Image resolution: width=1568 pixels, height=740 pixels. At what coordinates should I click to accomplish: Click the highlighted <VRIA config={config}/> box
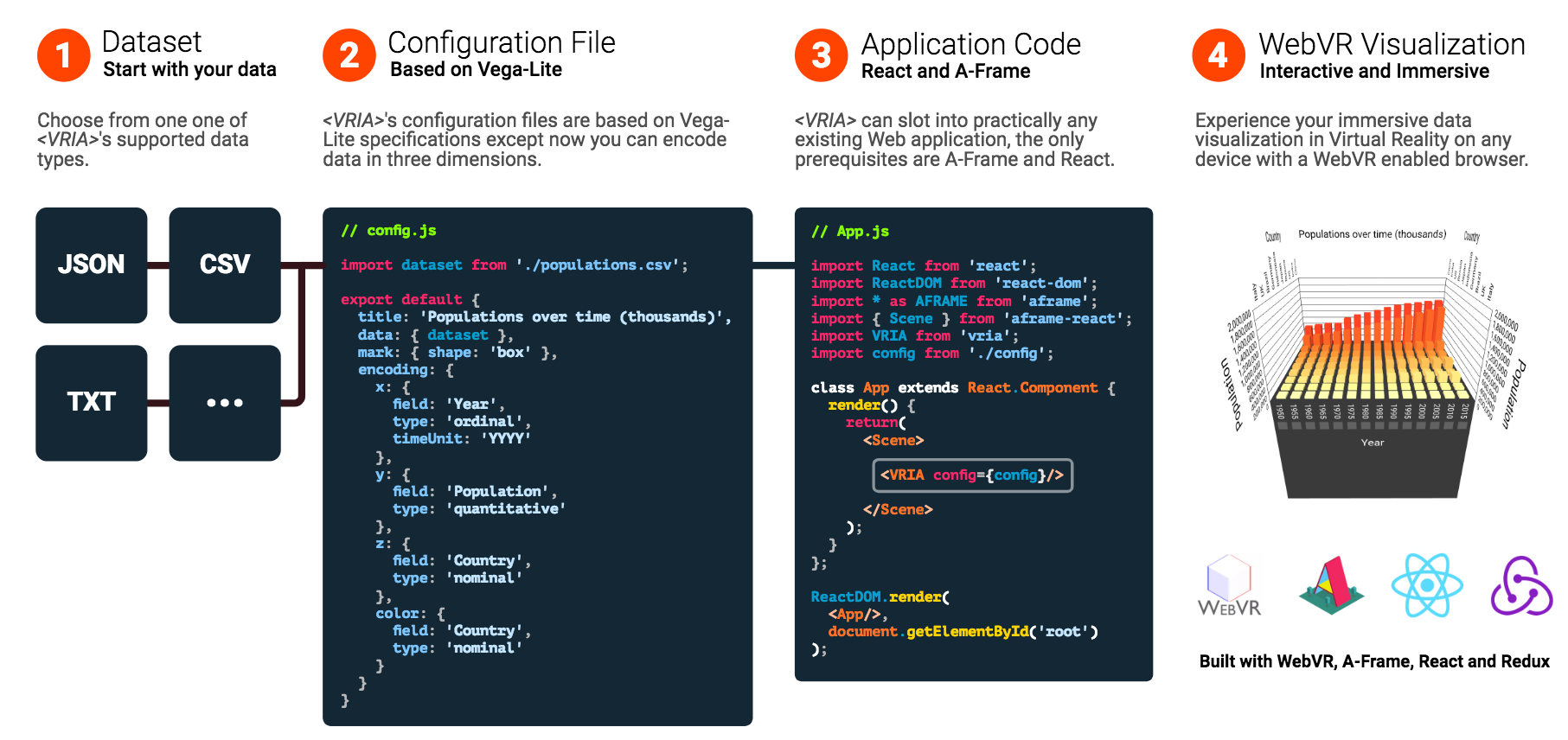(x=973, y=475)
